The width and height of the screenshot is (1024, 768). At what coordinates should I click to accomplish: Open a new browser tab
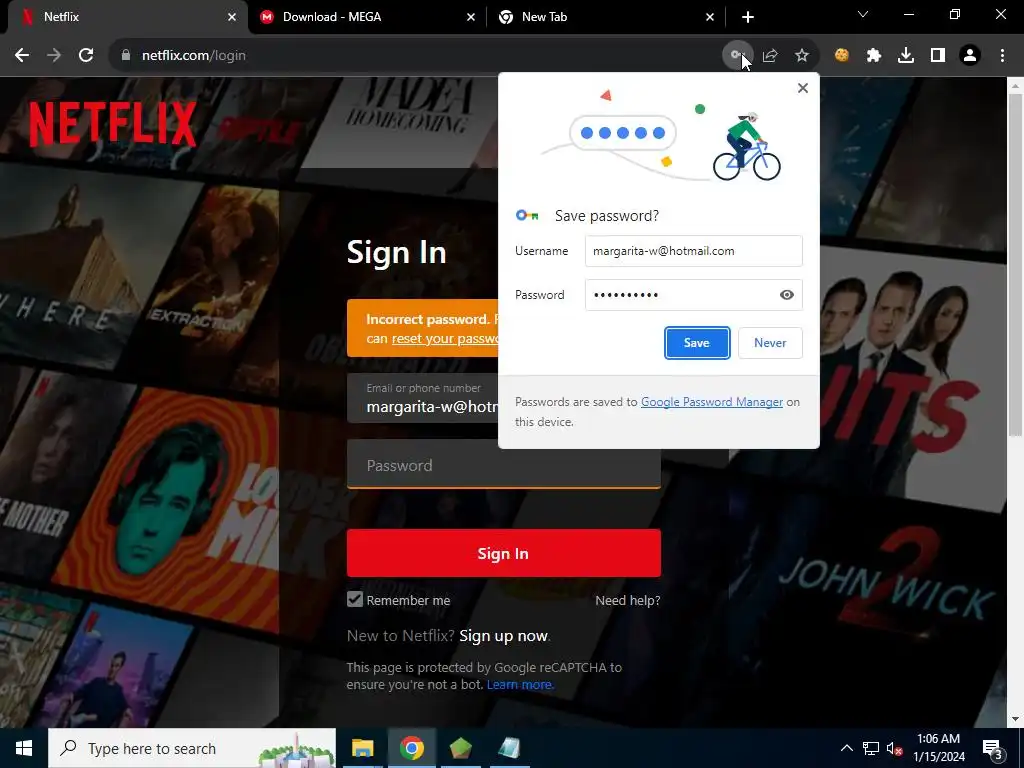[748, 17]
